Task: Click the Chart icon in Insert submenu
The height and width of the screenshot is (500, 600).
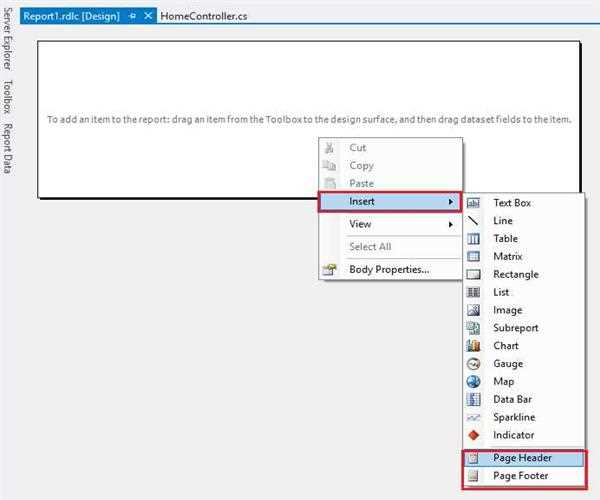Action: [x=474, y=346]
